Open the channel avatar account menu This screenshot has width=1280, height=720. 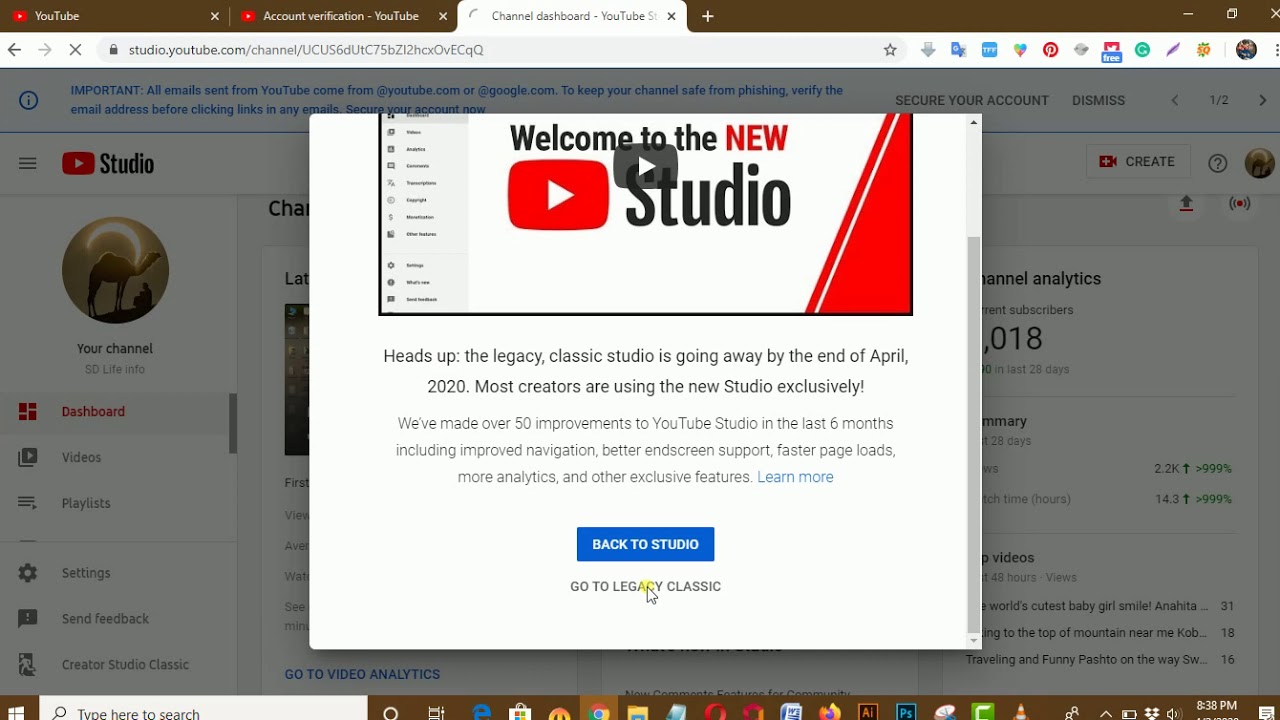pyautogui.click(x=1259, y=163)
